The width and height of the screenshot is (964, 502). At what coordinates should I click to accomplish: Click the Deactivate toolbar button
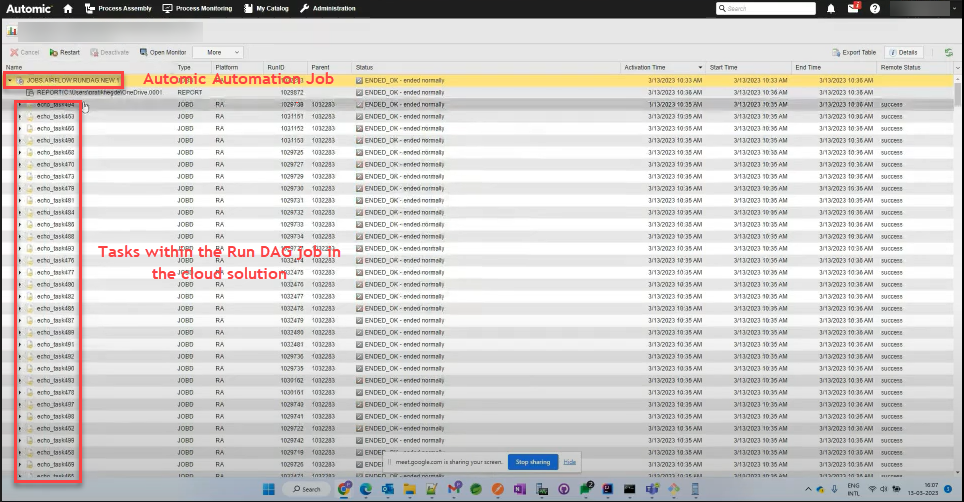click(x=109, y=52)
